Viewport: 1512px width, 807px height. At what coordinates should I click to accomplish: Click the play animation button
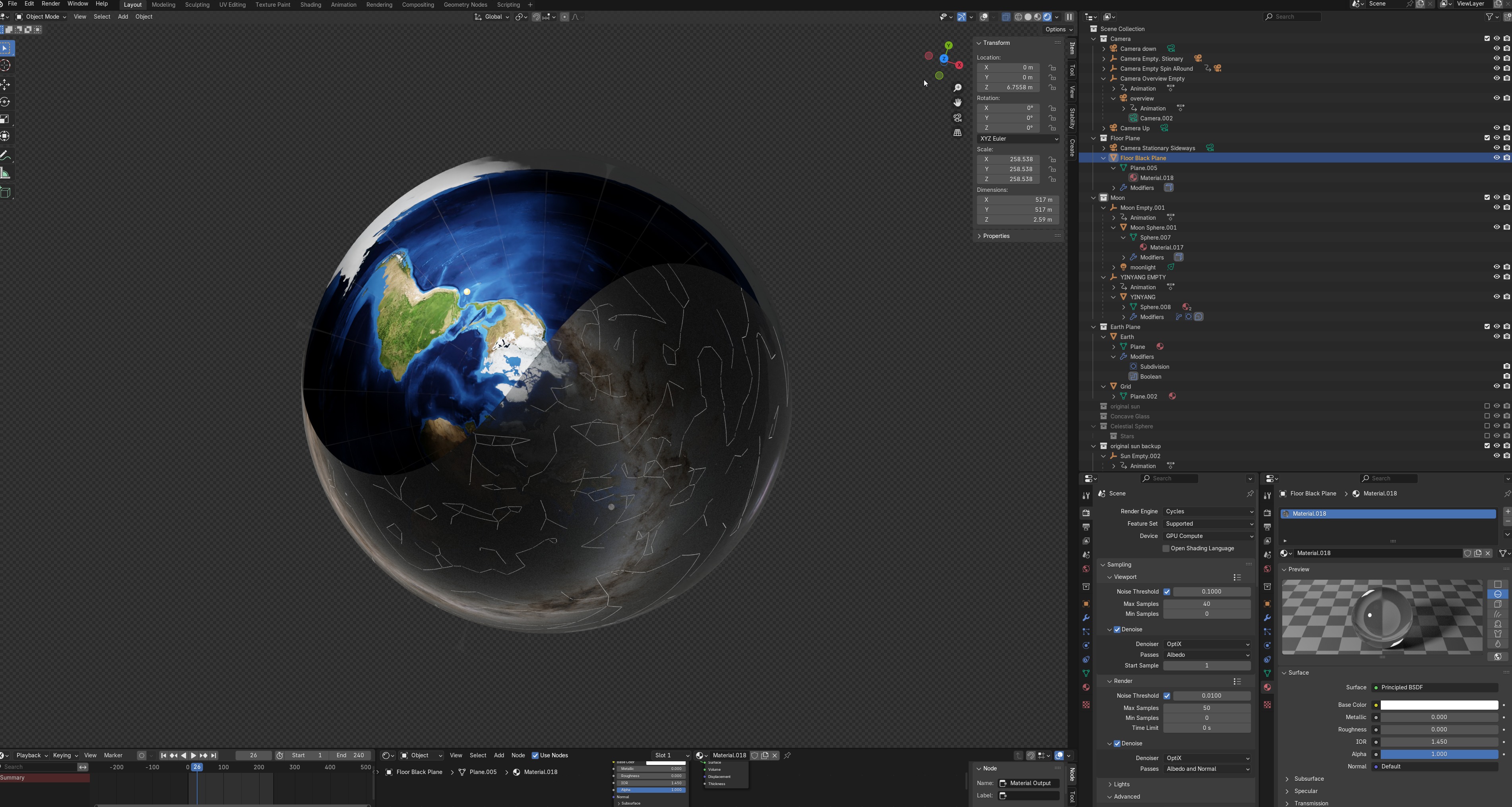point(193,755)
